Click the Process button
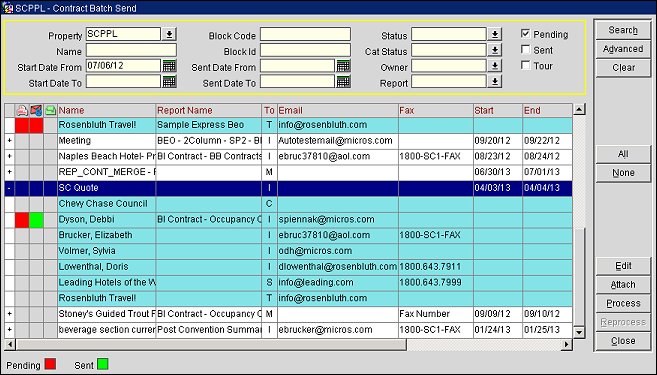The width and height of the screenshot is (657, 375). point(623,303)
